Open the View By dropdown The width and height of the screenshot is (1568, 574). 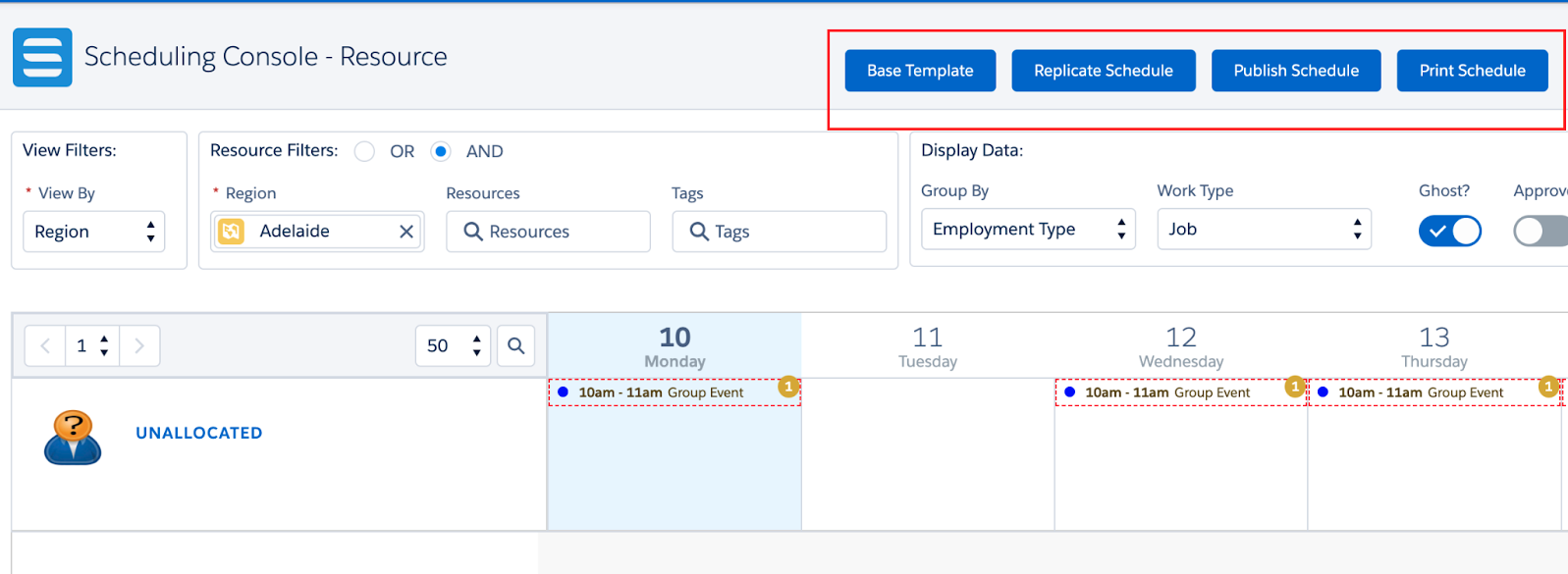tap(93, 232)
